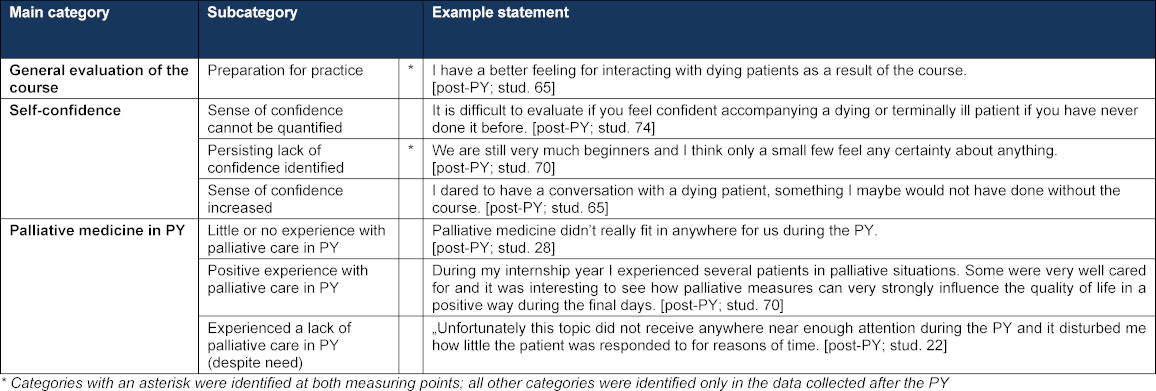
Task: Click the asterisk beside Persisting lack of confidence
Action: (410, 150)
